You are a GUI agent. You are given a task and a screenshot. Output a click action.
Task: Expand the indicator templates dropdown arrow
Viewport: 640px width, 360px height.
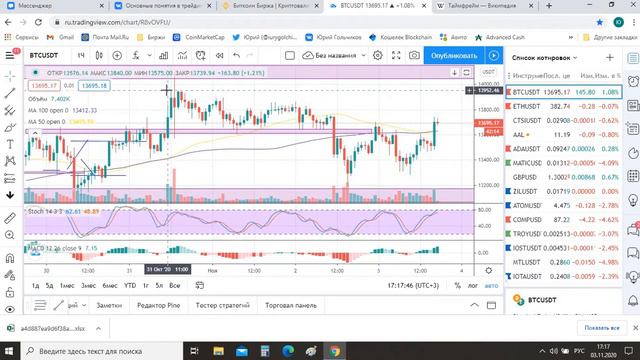149,55
